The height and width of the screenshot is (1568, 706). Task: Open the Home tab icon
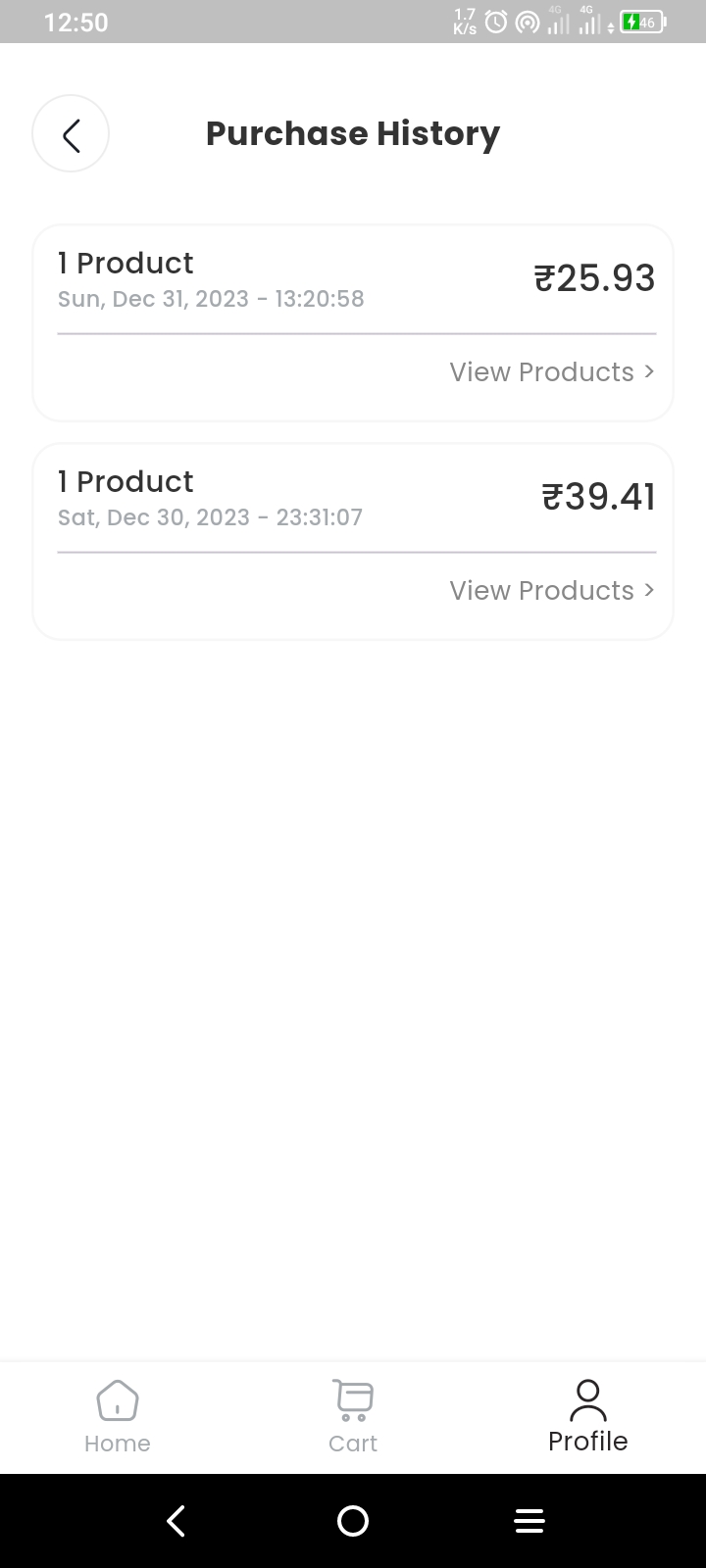(118, 1400)
